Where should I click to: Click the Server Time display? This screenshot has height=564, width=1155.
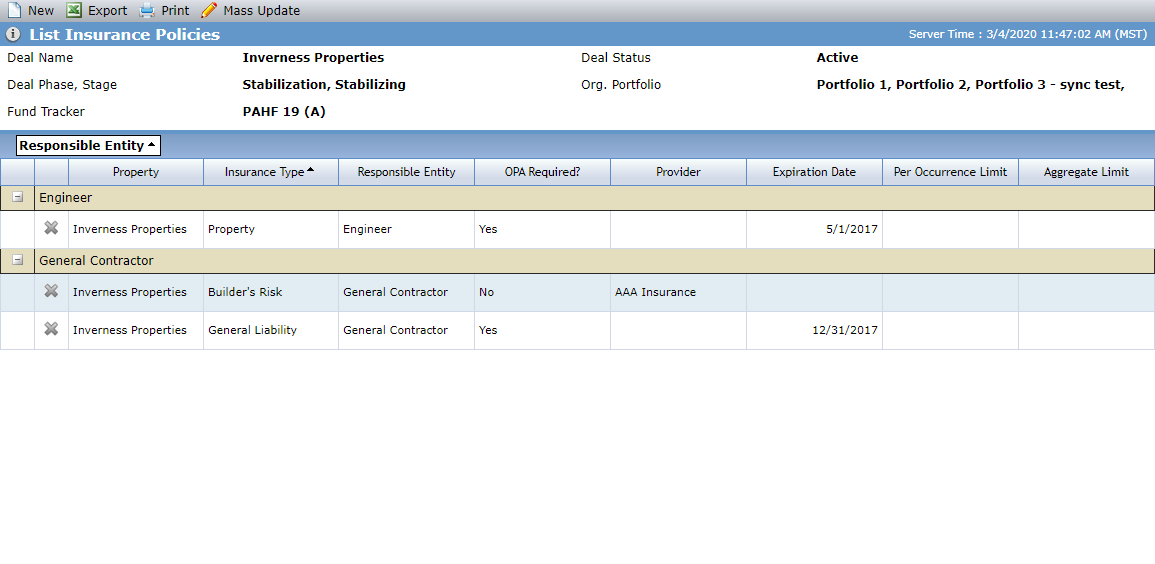click(1028, 35)
